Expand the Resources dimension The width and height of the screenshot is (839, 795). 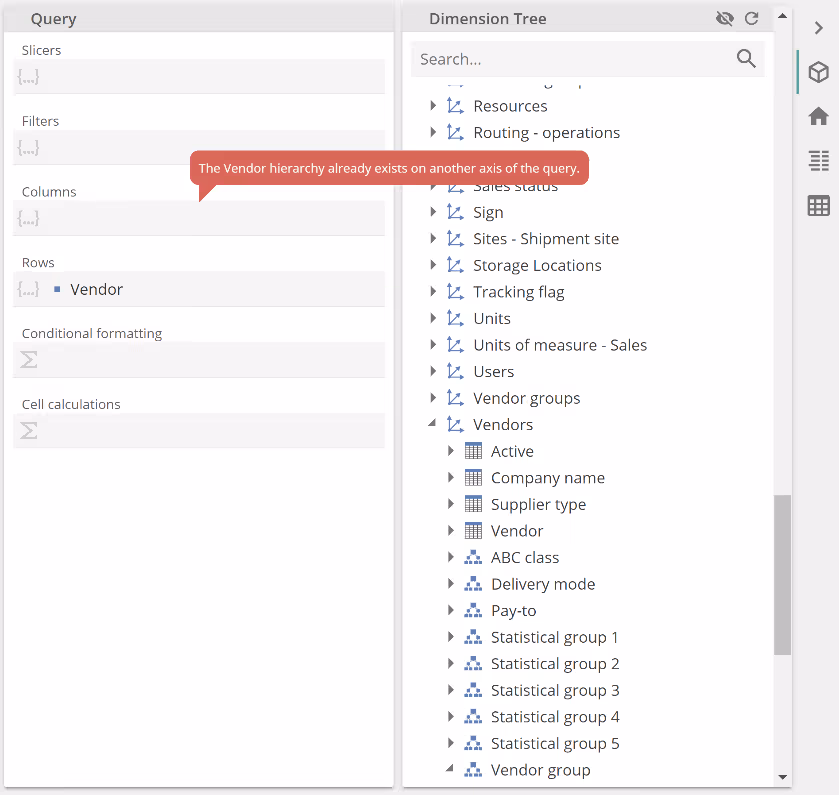click(433, 106)
